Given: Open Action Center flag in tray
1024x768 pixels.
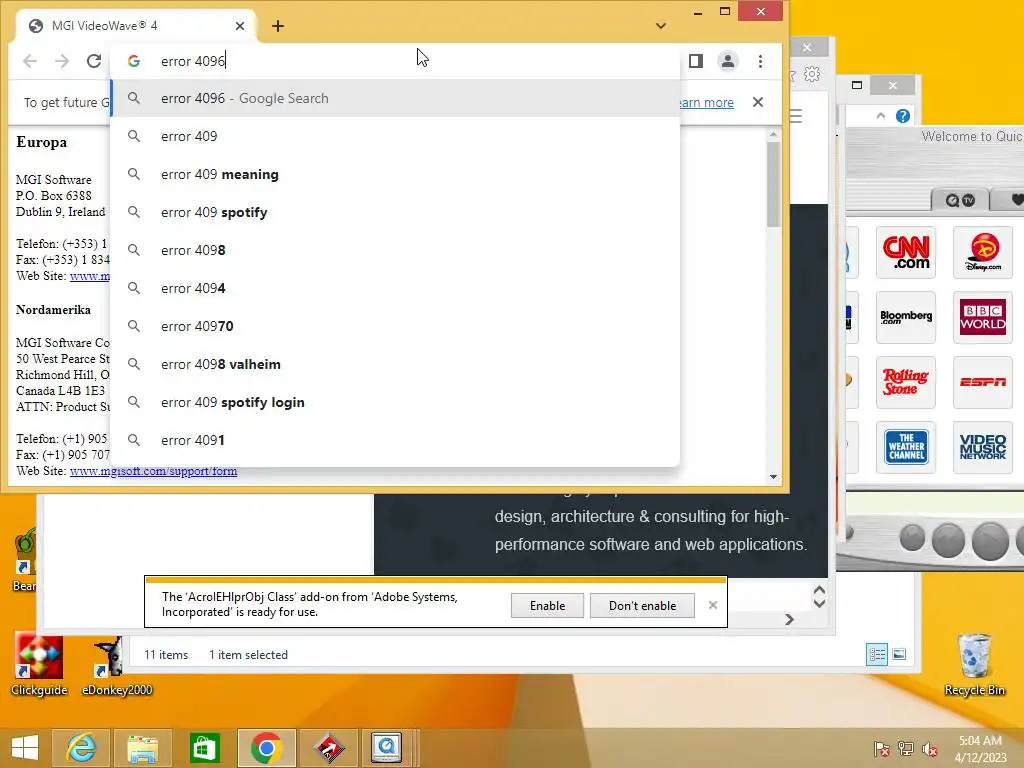Looking at the screenshot, I should (x=881, y=748).
